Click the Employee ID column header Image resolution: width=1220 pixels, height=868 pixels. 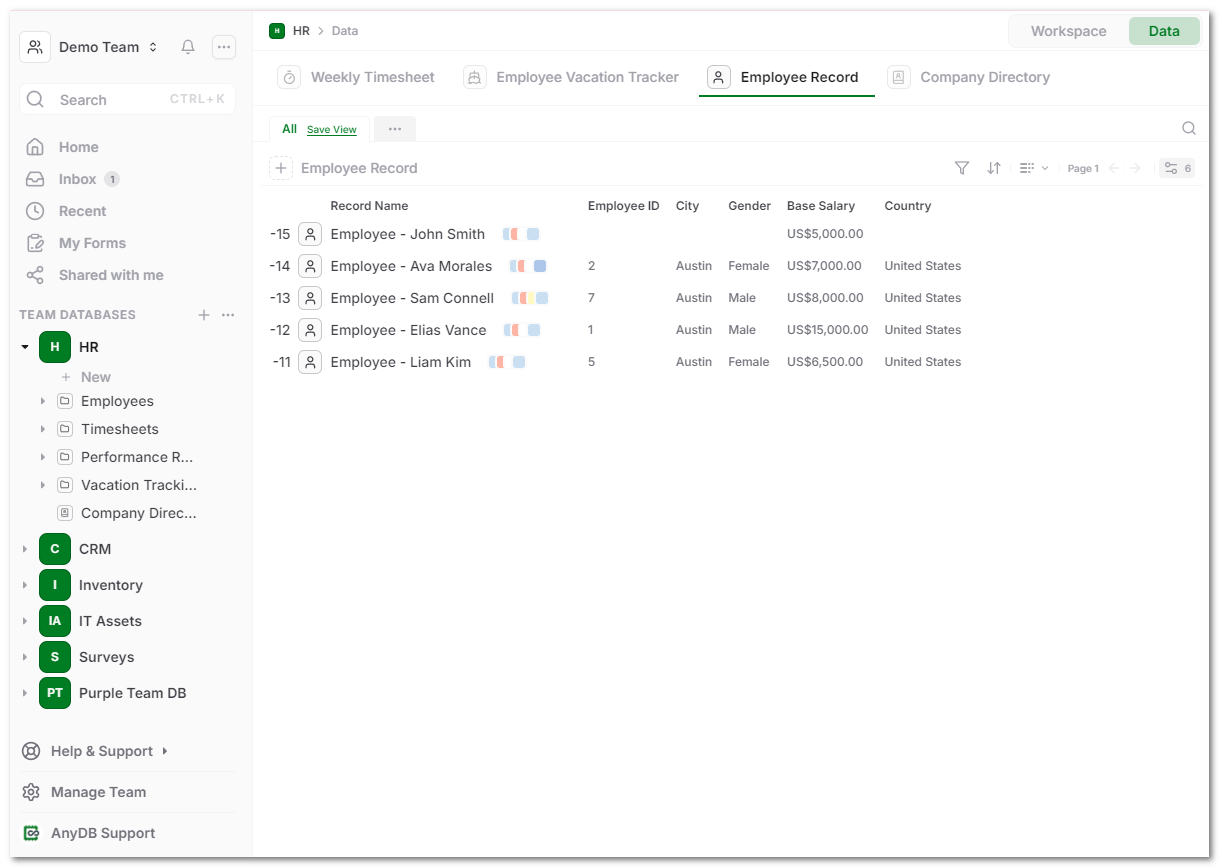coord(623,205)
